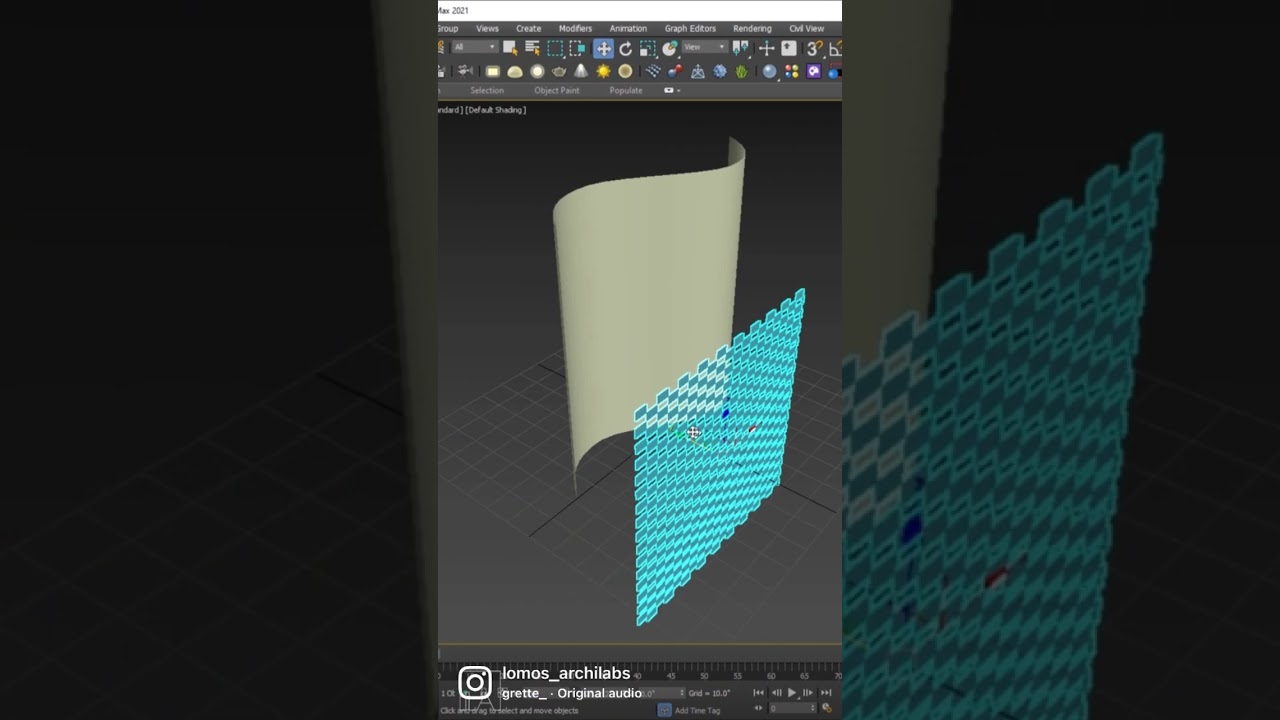Open the Civil View menu
1280x720 pixels.
(x=807, y=29)
